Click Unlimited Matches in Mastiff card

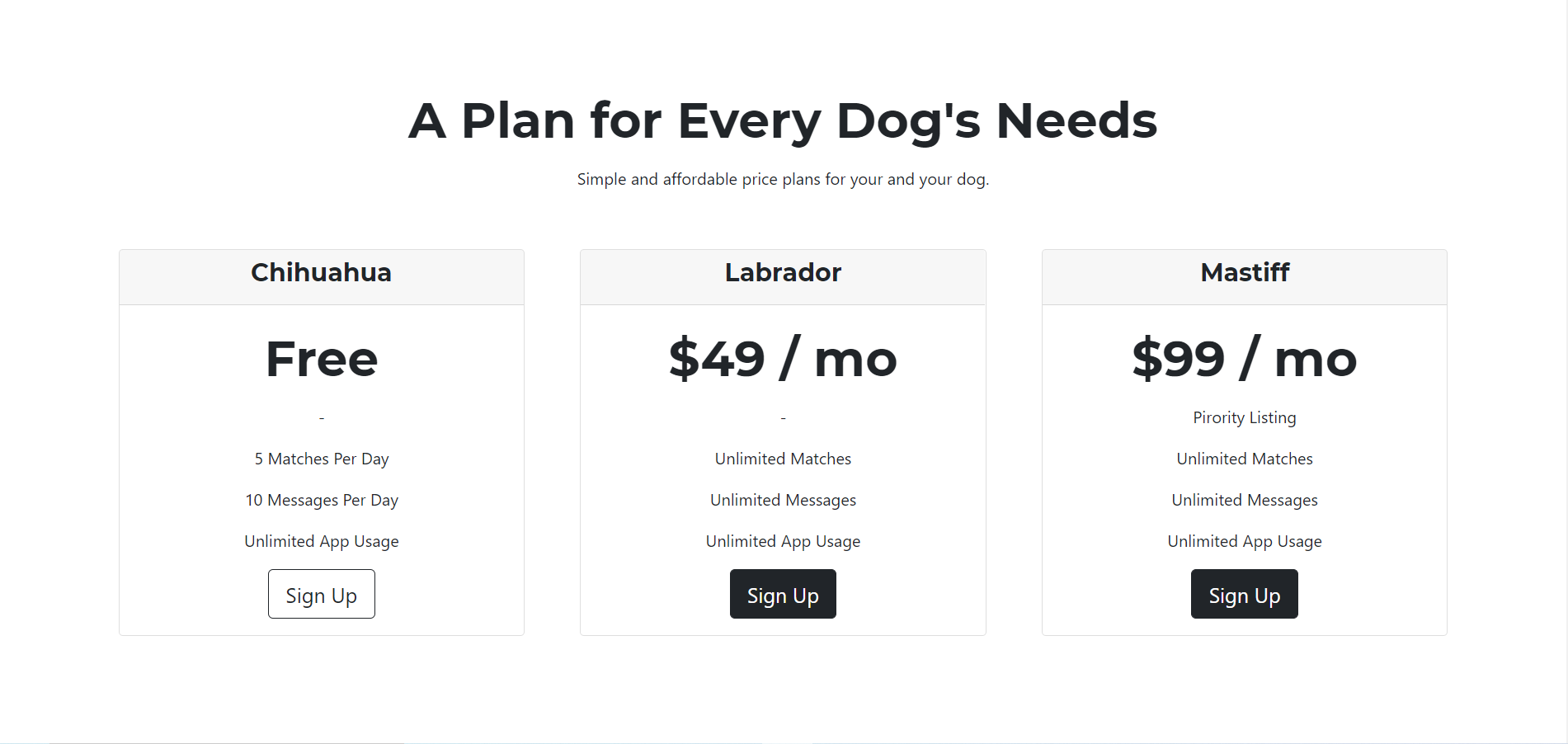point(1244,459)
